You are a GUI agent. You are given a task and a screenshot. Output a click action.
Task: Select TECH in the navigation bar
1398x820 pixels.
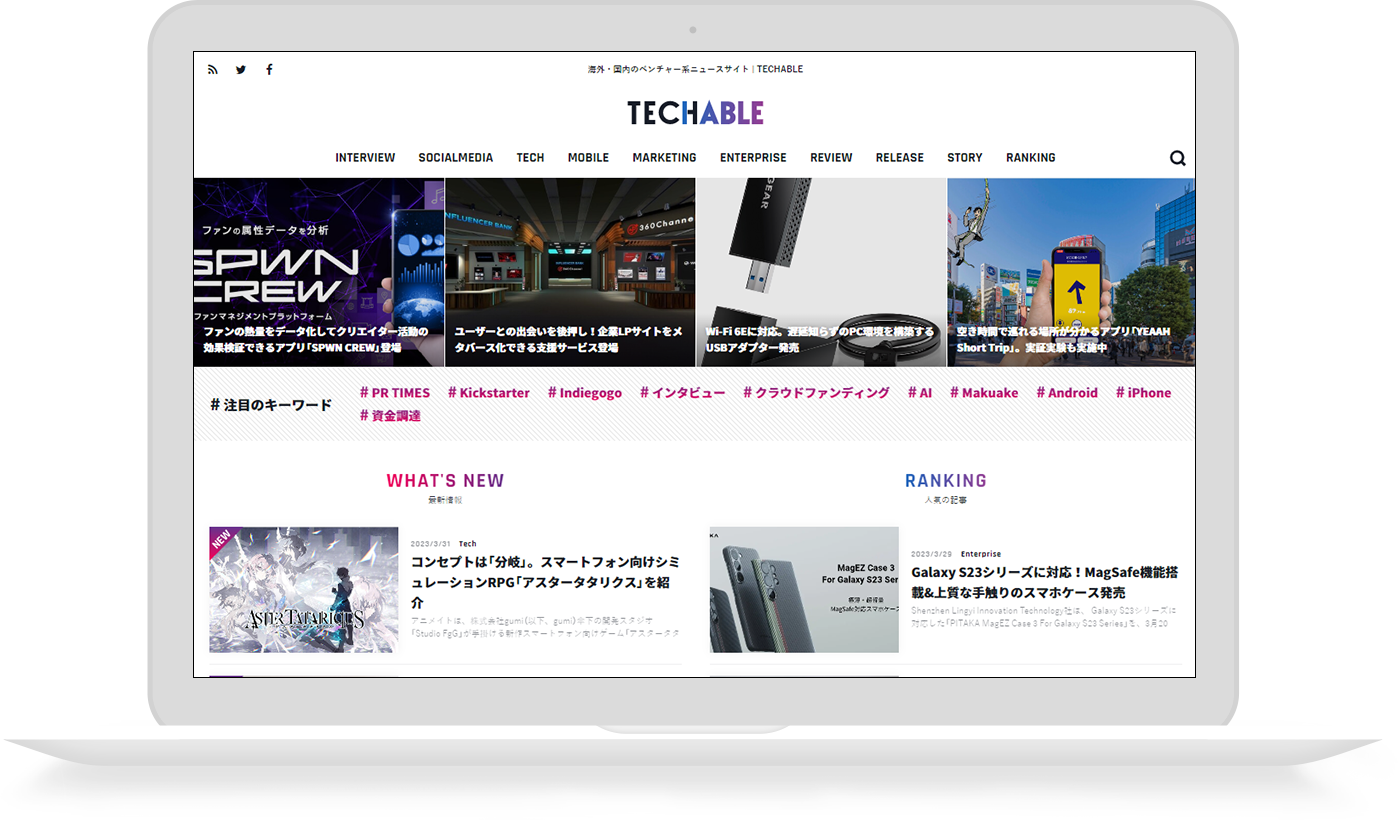pos(530,158)
